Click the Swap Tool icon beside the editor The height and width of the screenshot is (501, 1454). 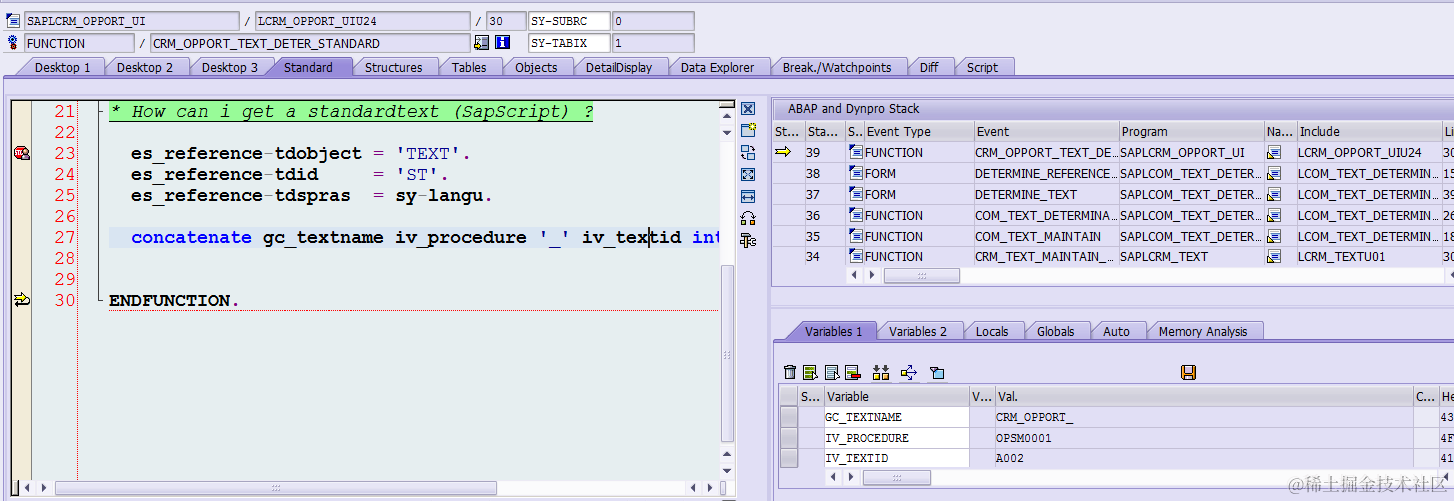pyautogui.click(x=747, y=152)
